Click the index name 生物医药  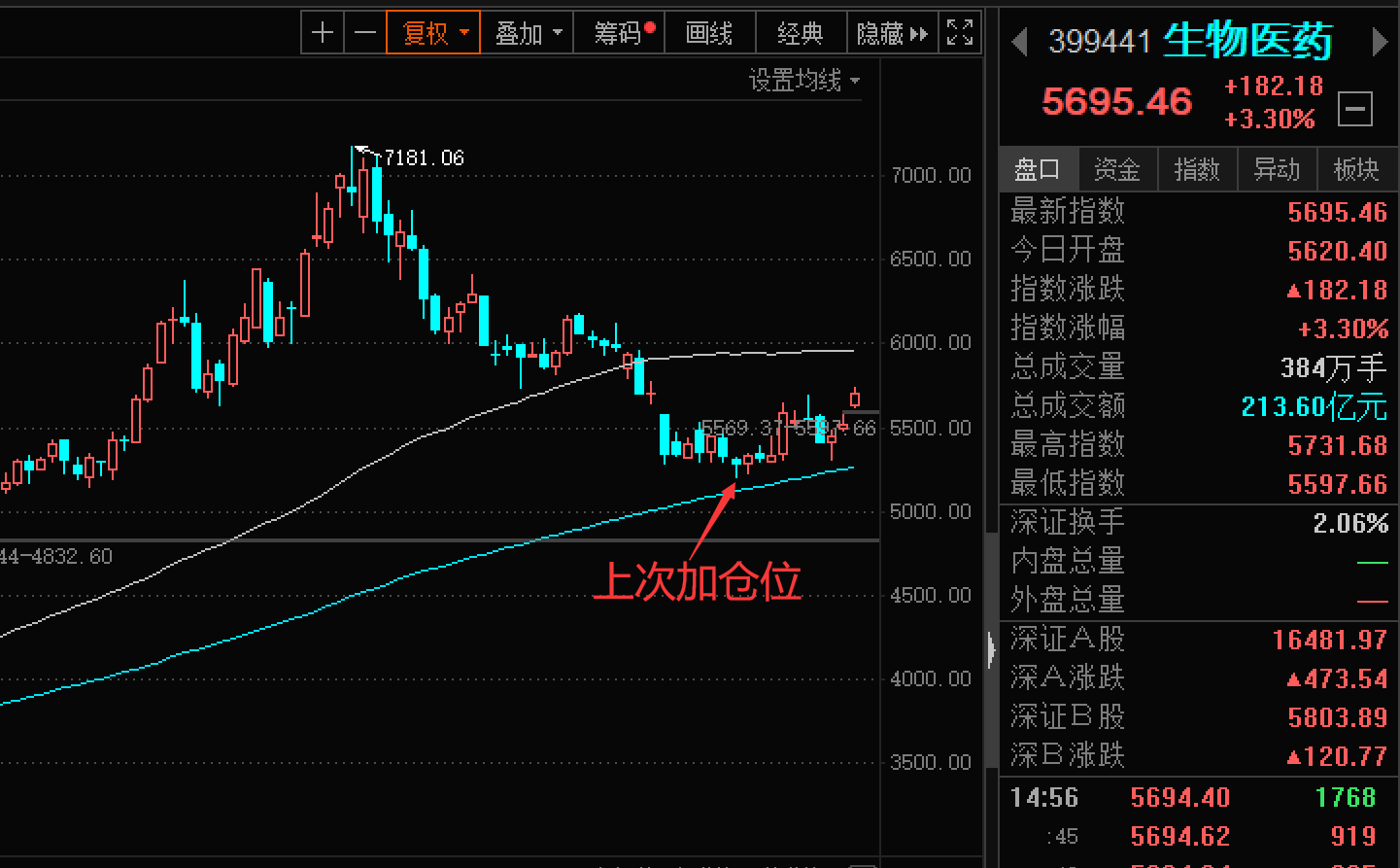tap(1248, 41)
